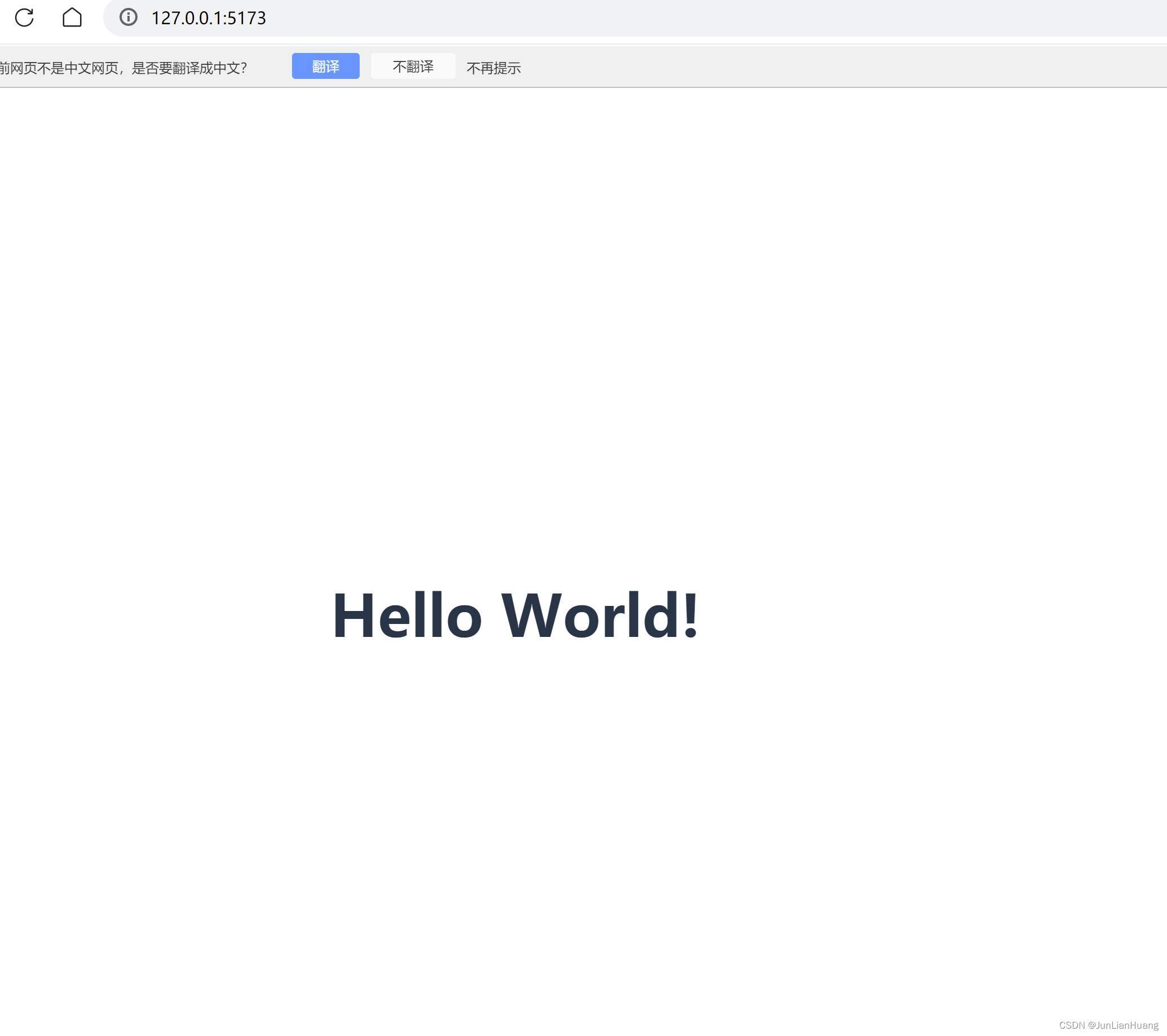The height and width of the screenshot is (1036, 1167).
Task: Click the Hello World! heading
Action: tap(515, 616)
